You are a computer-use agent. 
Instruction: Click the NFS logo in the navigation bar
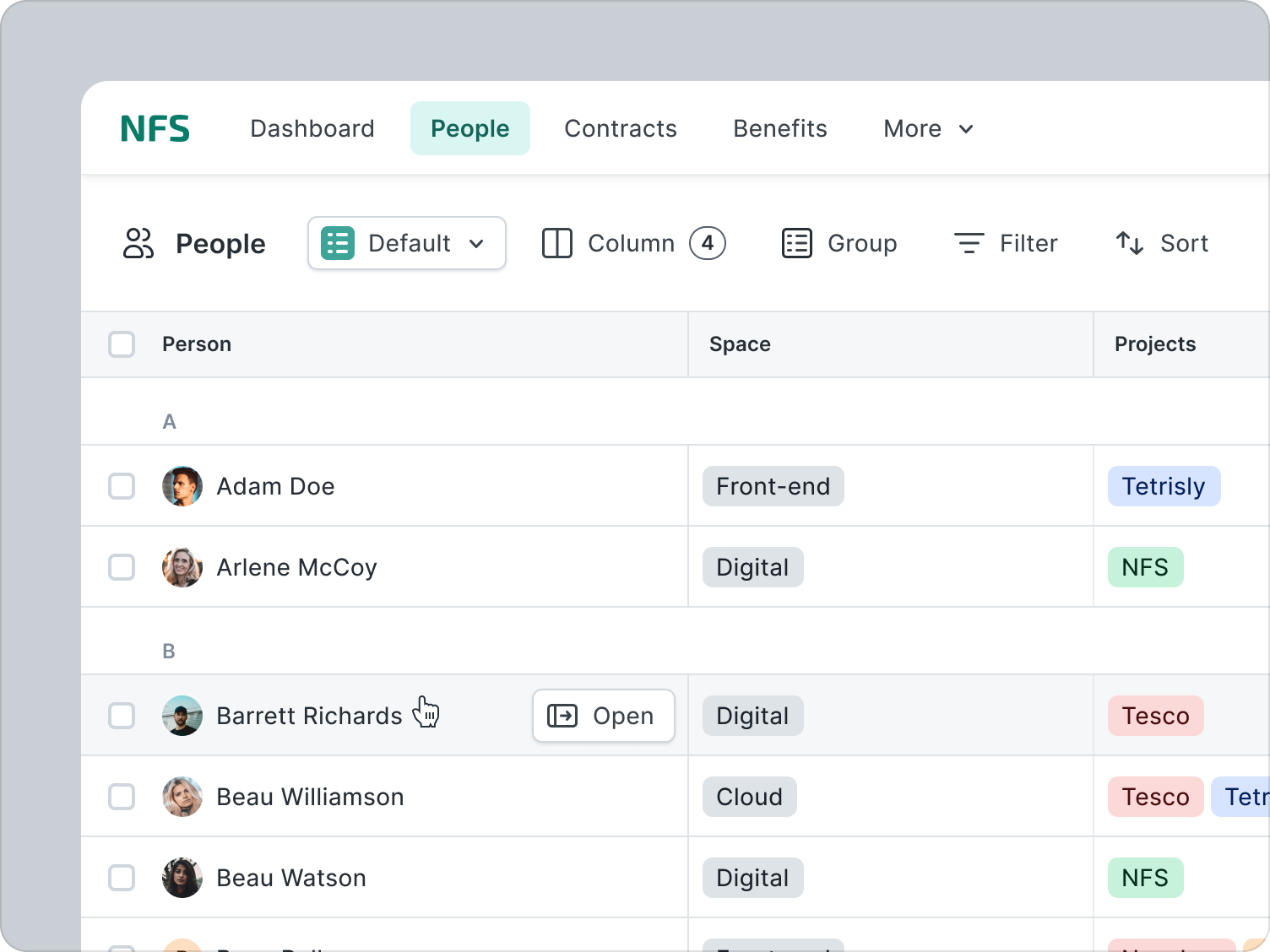tap(155, 127)
